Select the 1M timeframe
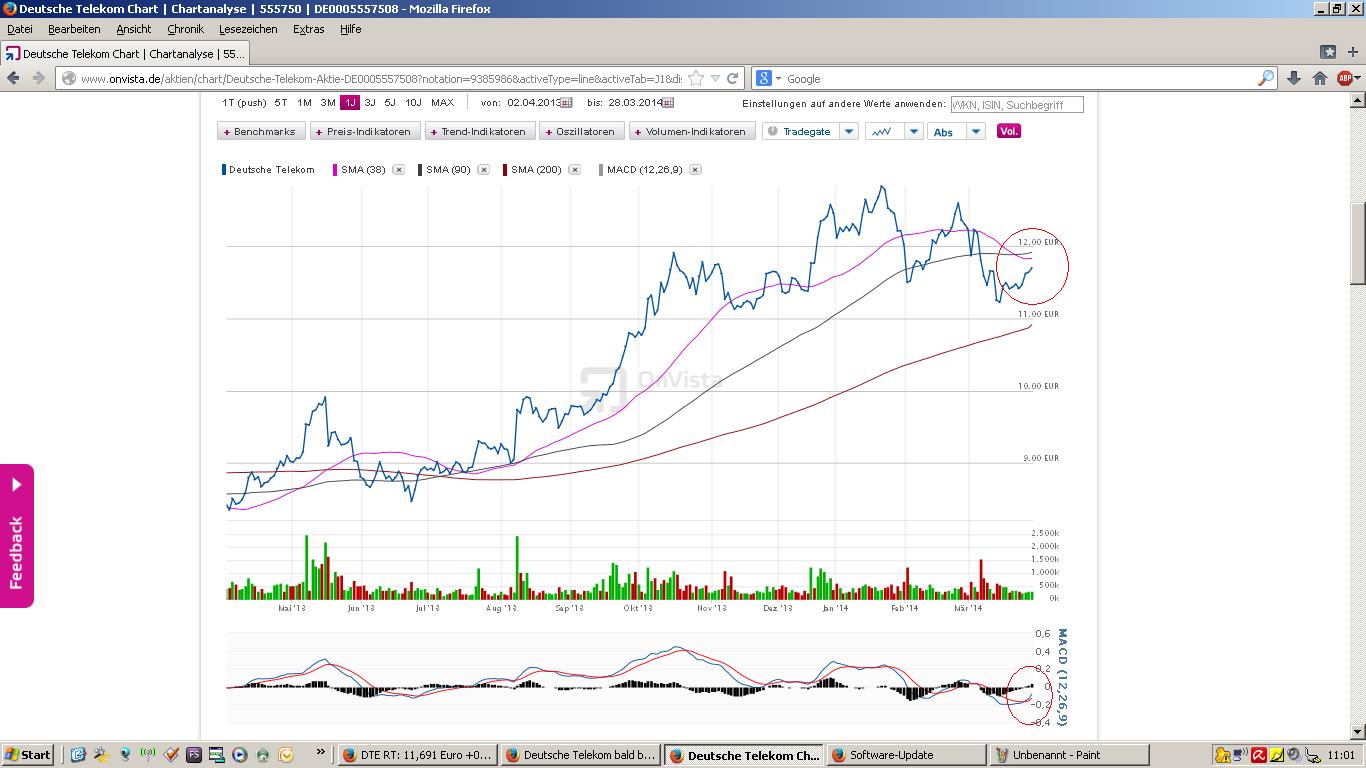 (305, 103)
